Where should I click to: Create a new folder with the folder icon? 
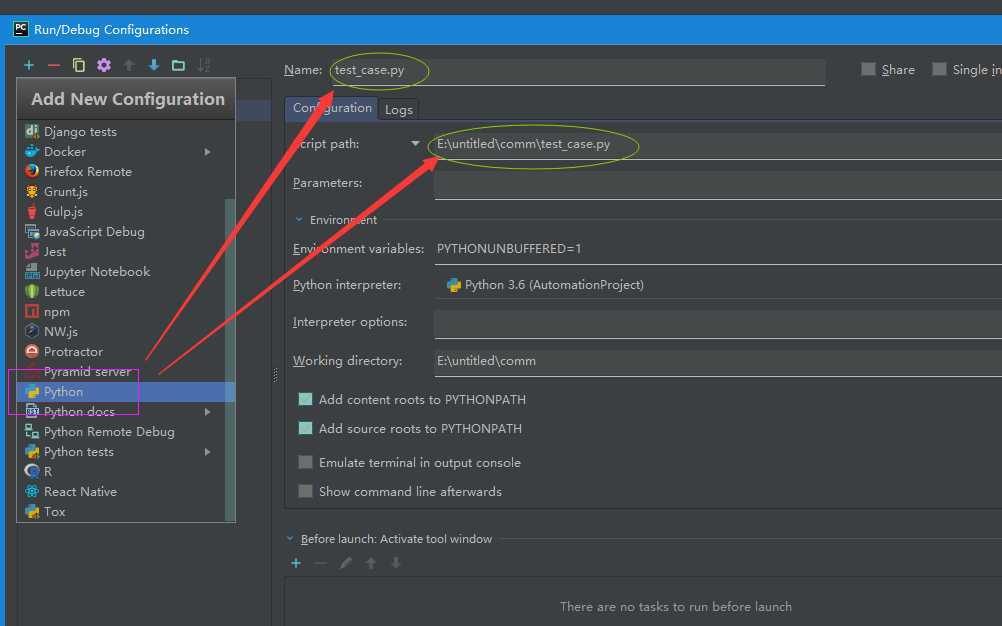pos(178,65)
